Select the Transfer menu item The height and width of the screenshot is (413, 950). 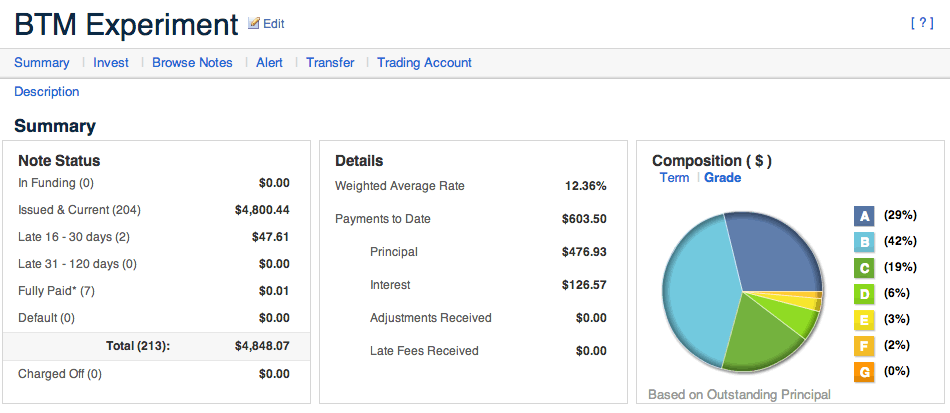[x=330, y=62]
